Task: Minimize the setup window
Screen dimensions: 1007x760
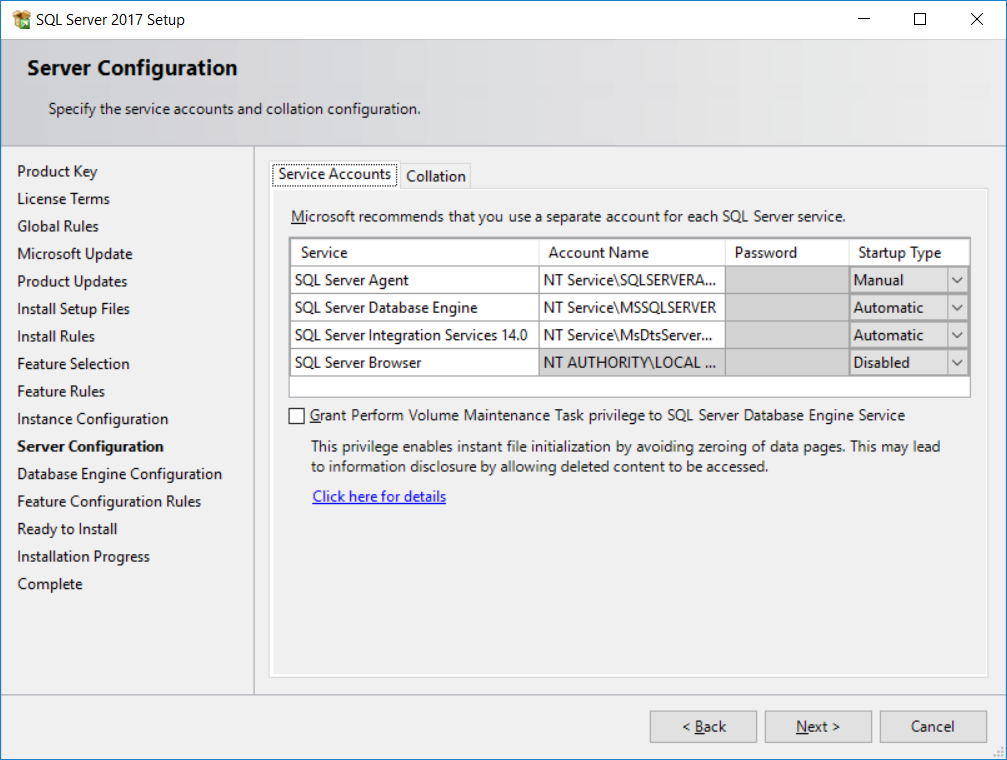Action: click(x=864, y=19)
